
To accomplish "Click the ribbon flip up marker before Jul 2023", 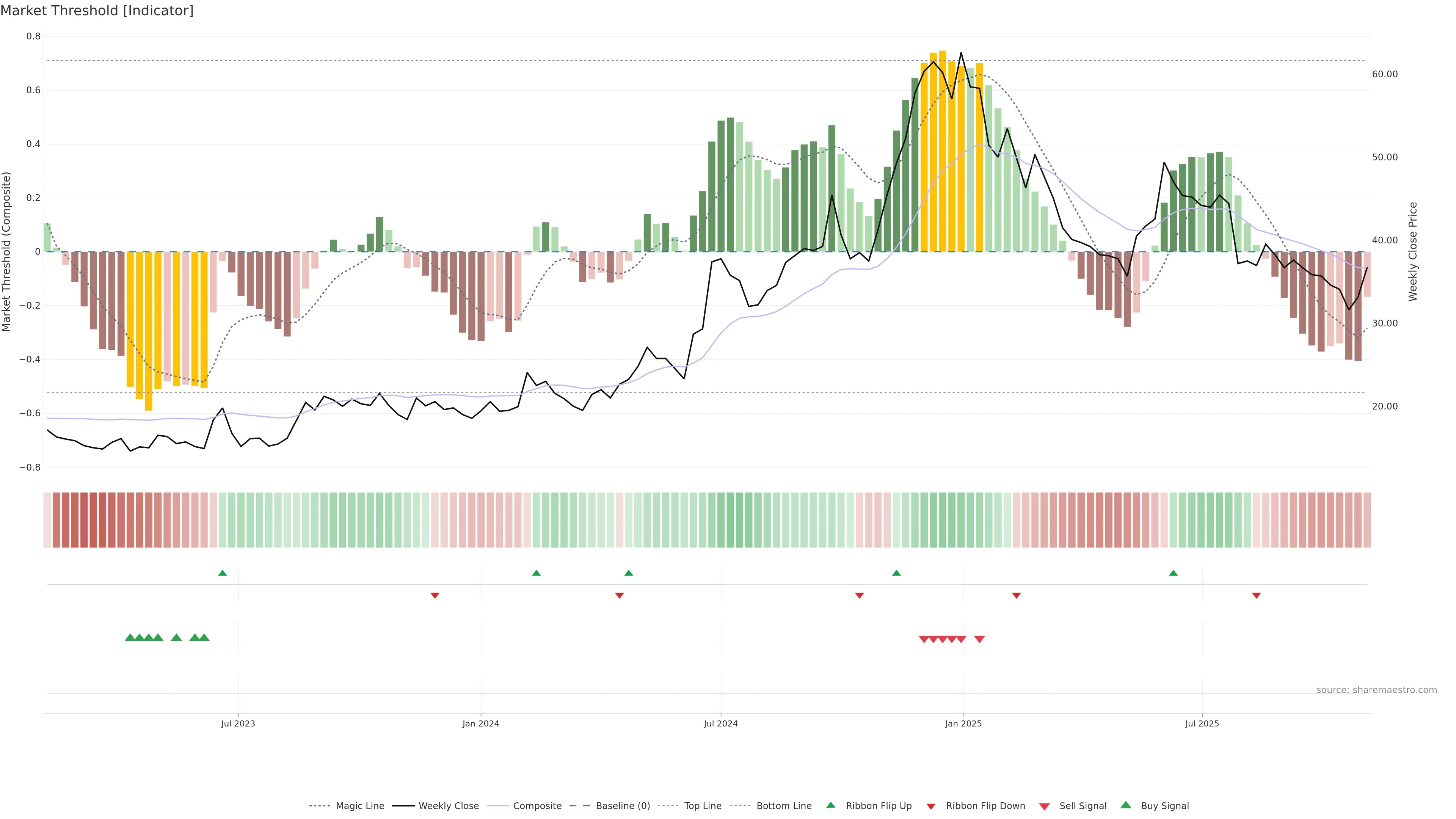I will pyautogui.click(x=223, y=573).
